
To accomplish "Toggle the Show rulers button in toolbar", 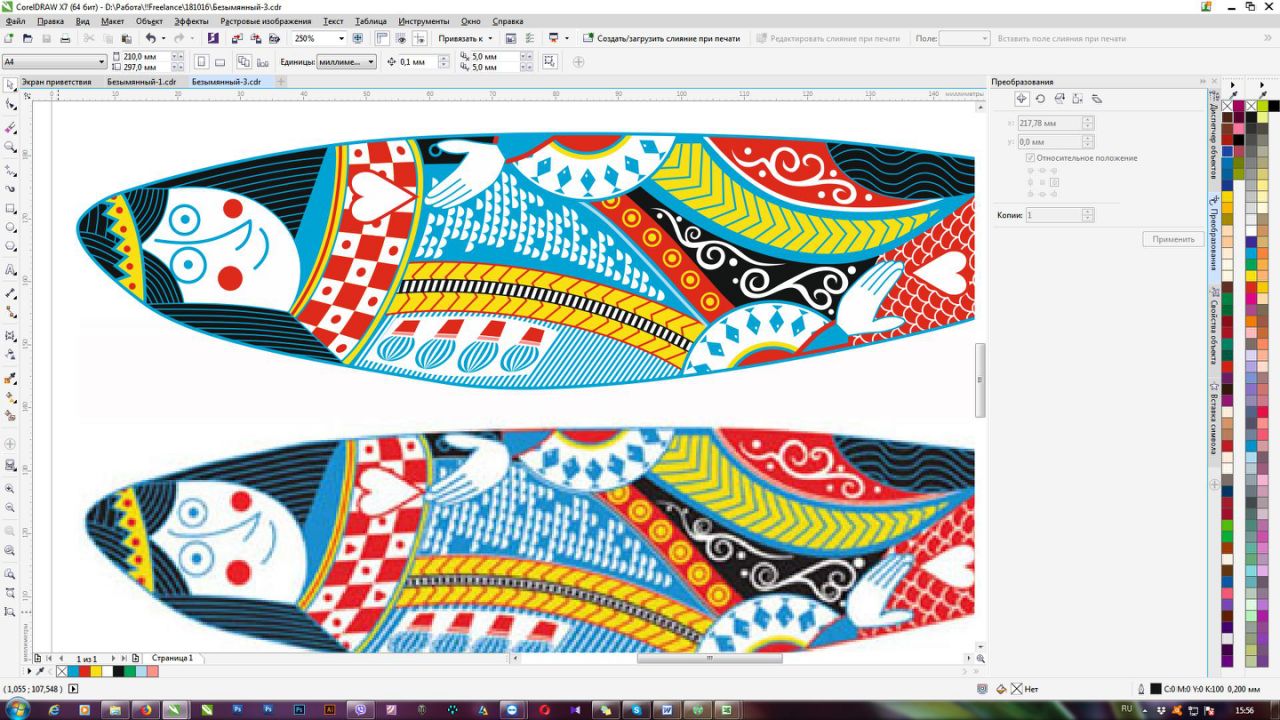I will [x=382, y=38].
